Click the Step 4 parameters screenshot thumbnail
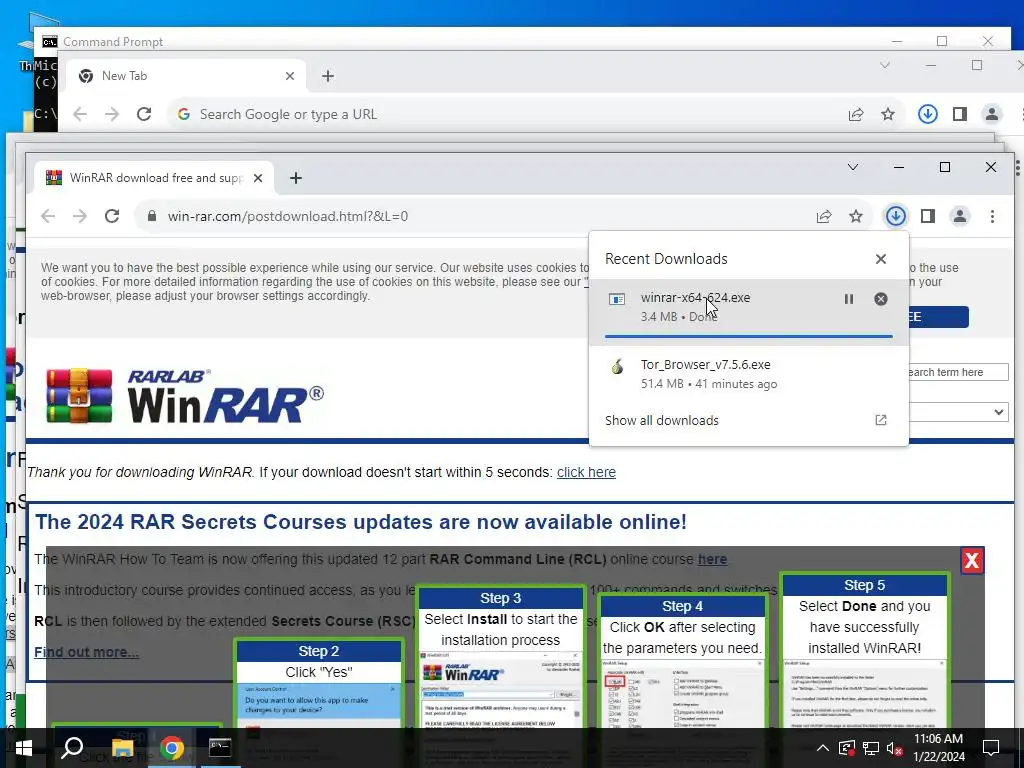The image size is (1024, 768). [x=682, y=694]
